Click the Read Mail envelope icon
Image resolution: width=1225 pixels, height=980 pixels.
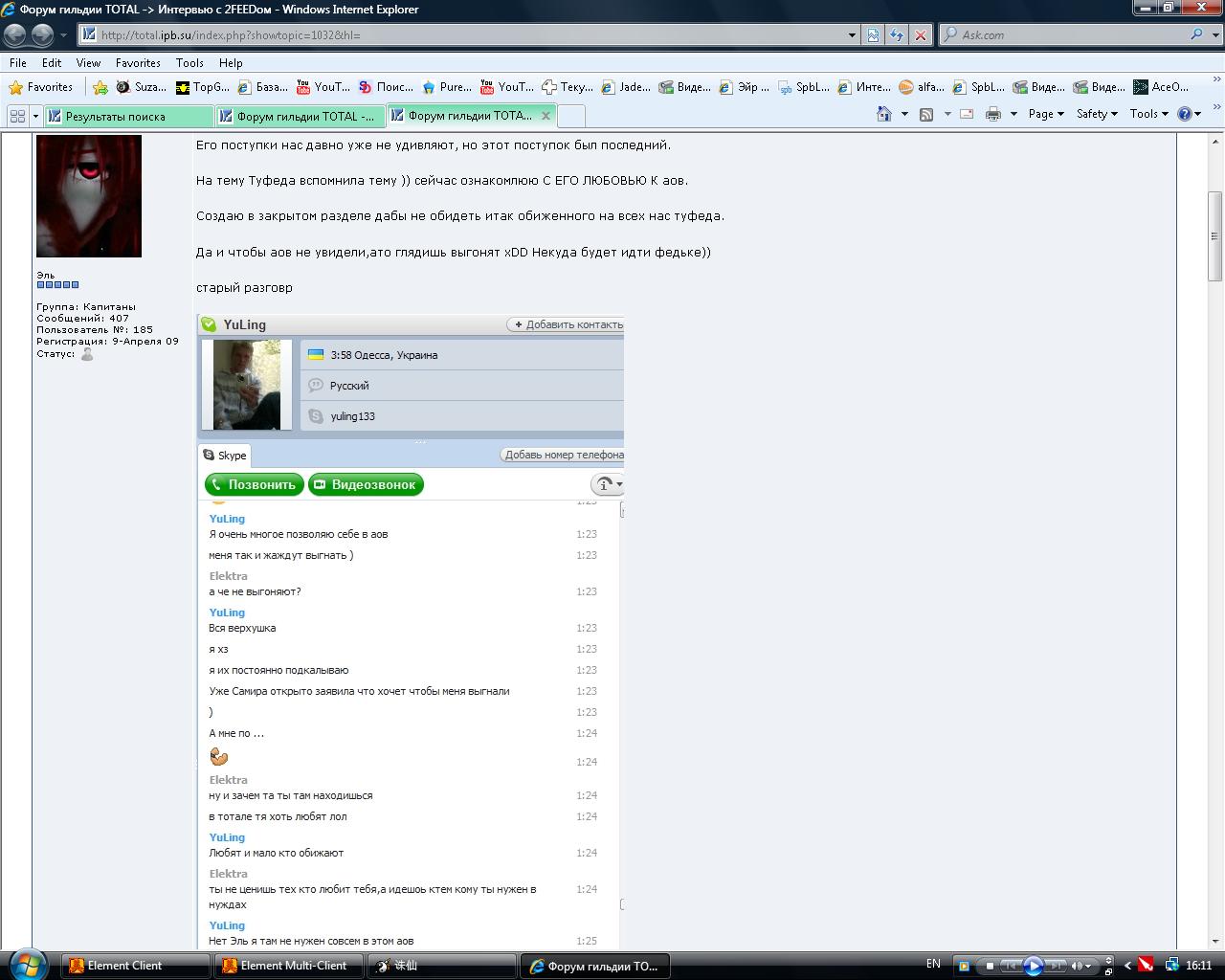click(x=967, y=114)
